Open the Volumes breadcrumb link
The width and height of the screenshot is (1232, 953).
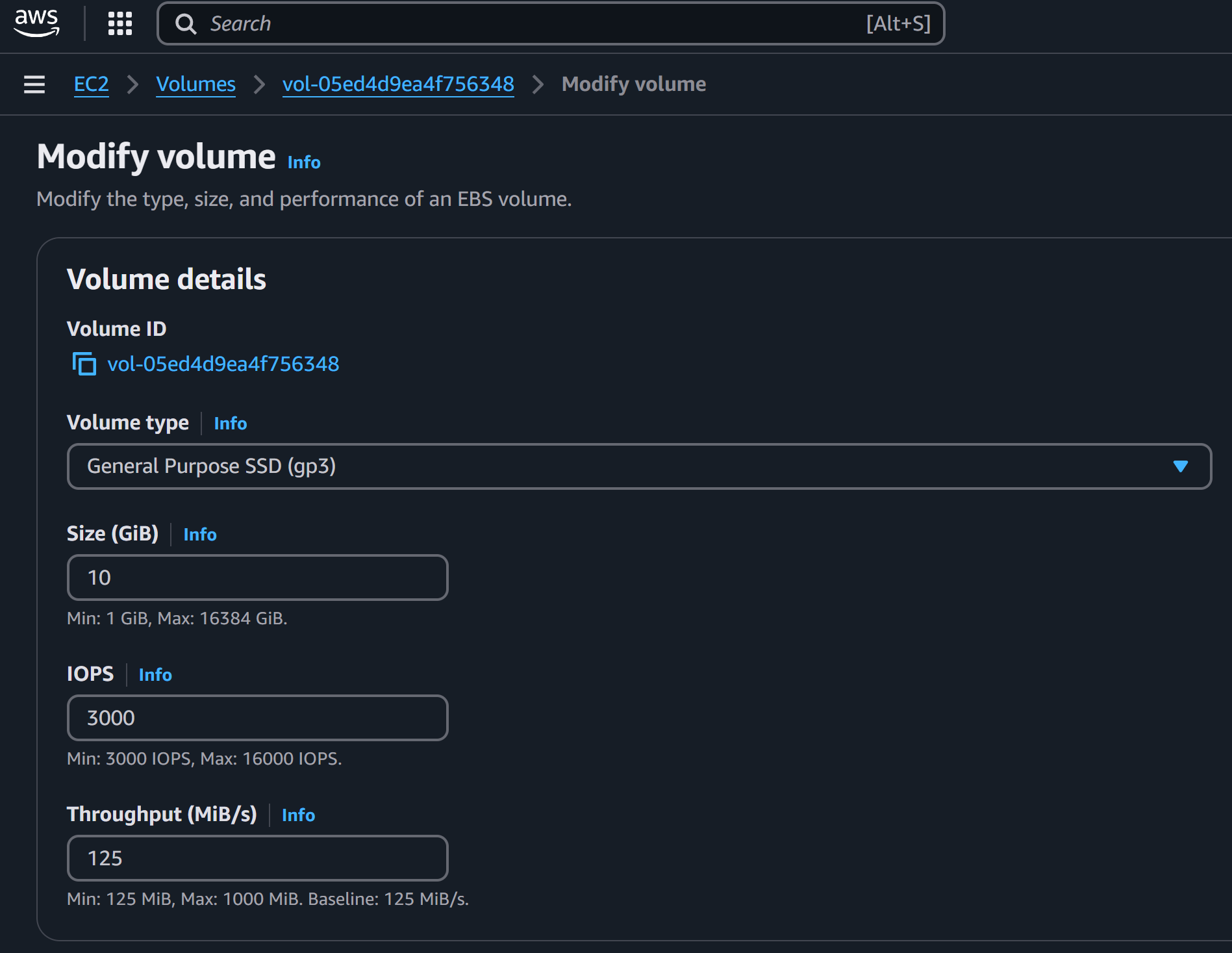(195, 84)
